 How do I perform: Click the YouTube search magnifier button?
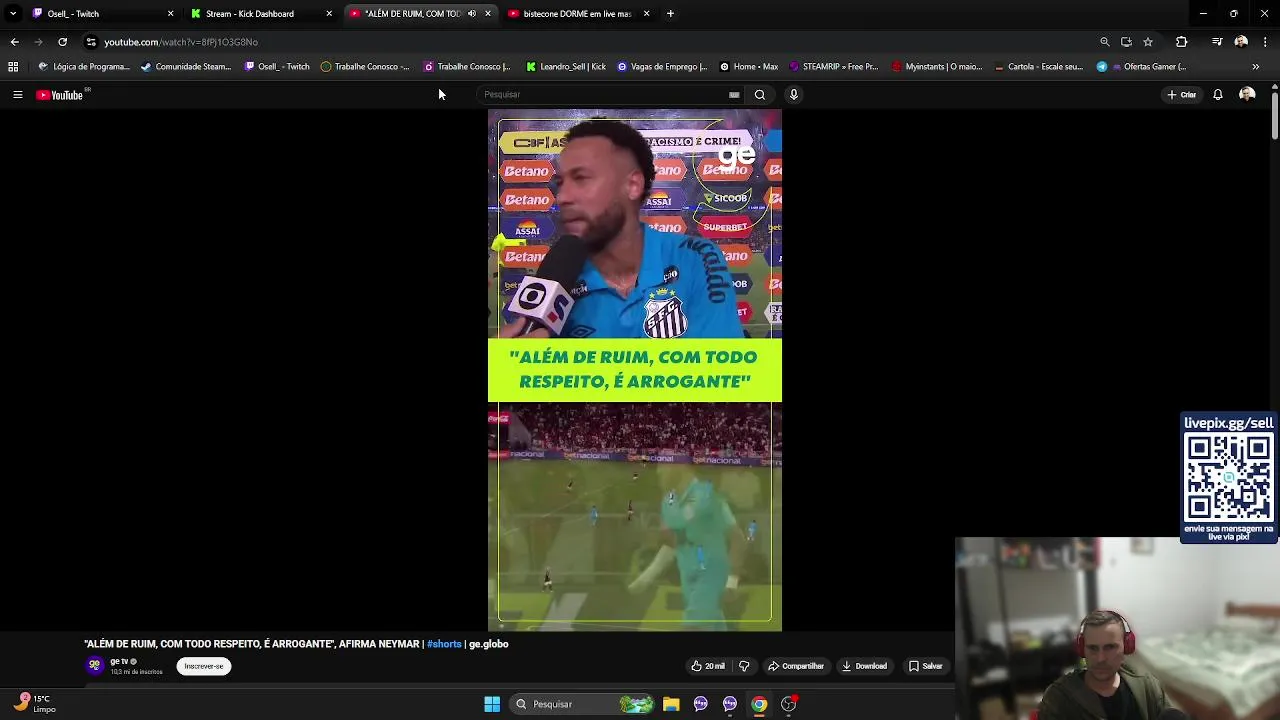760,95
